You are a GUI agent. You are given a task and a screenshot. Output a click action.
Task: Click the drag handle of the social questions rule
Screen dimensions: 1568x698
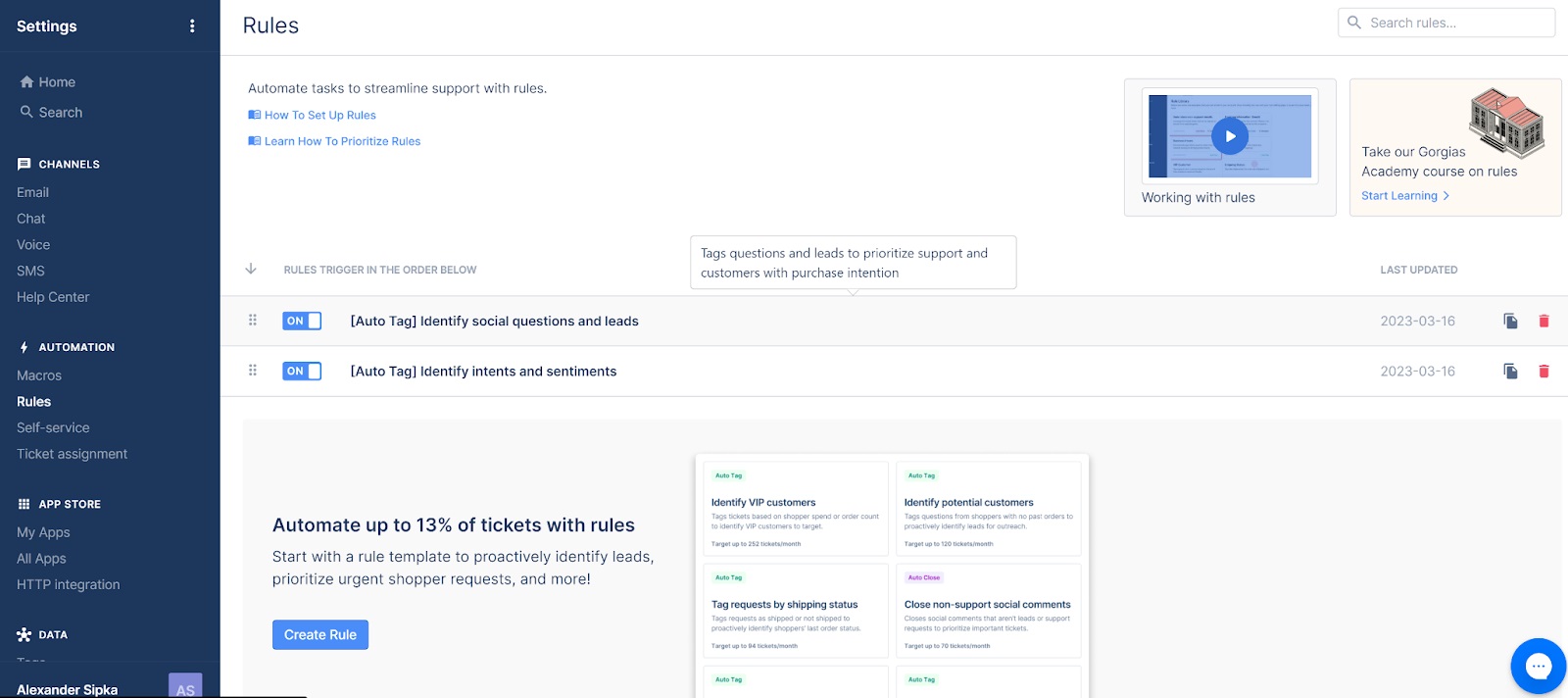(x=253, y=321)
